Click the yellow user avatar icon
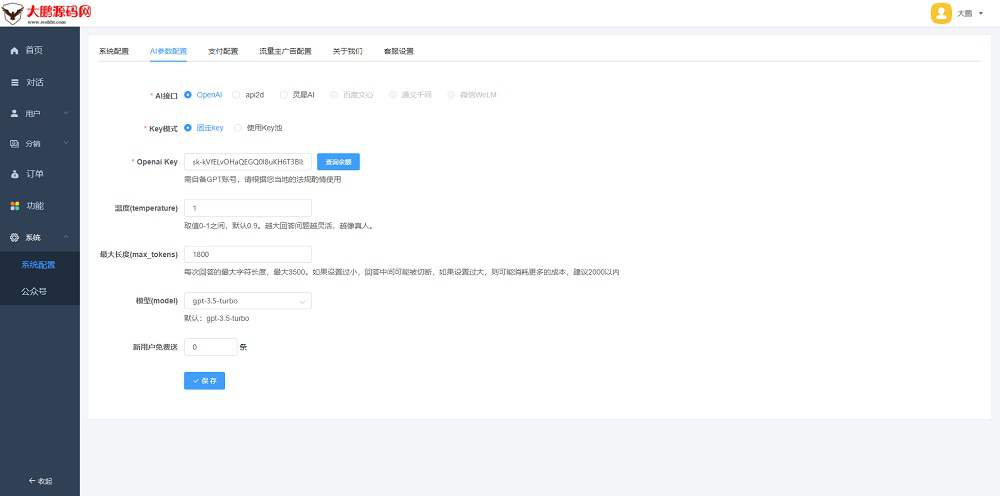The width and height of the screenshot is (1000, 496). tap(941, 13)
